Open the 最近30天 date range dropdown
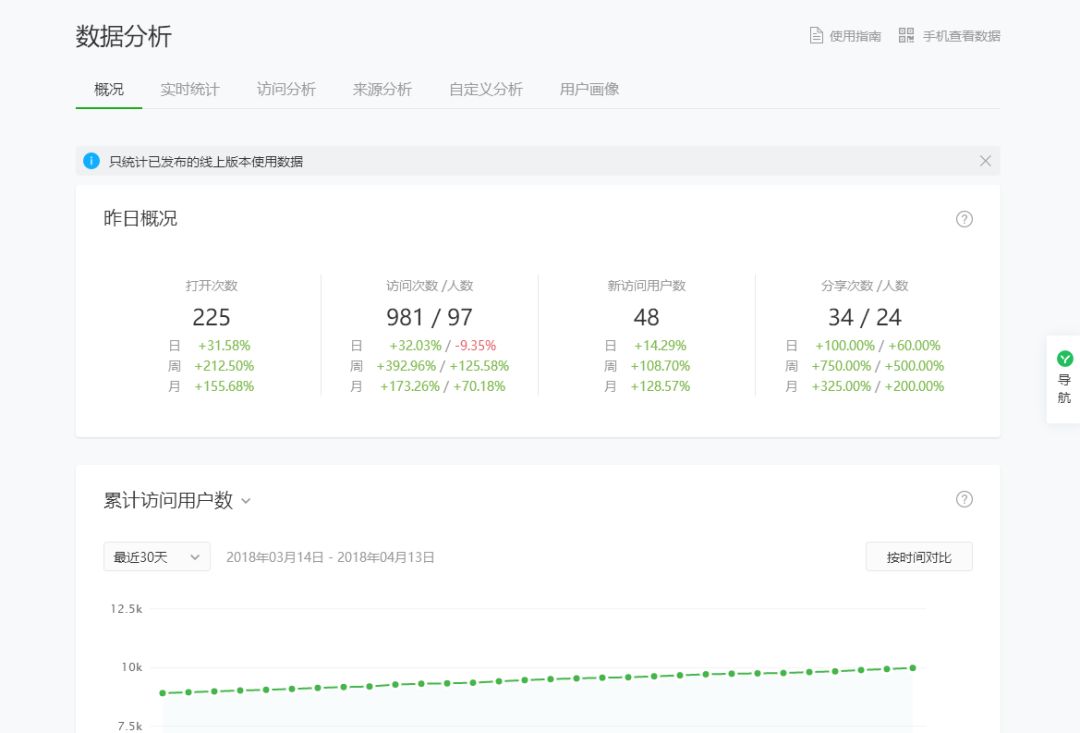The image size is (1080, 733). tap(156, 557)
